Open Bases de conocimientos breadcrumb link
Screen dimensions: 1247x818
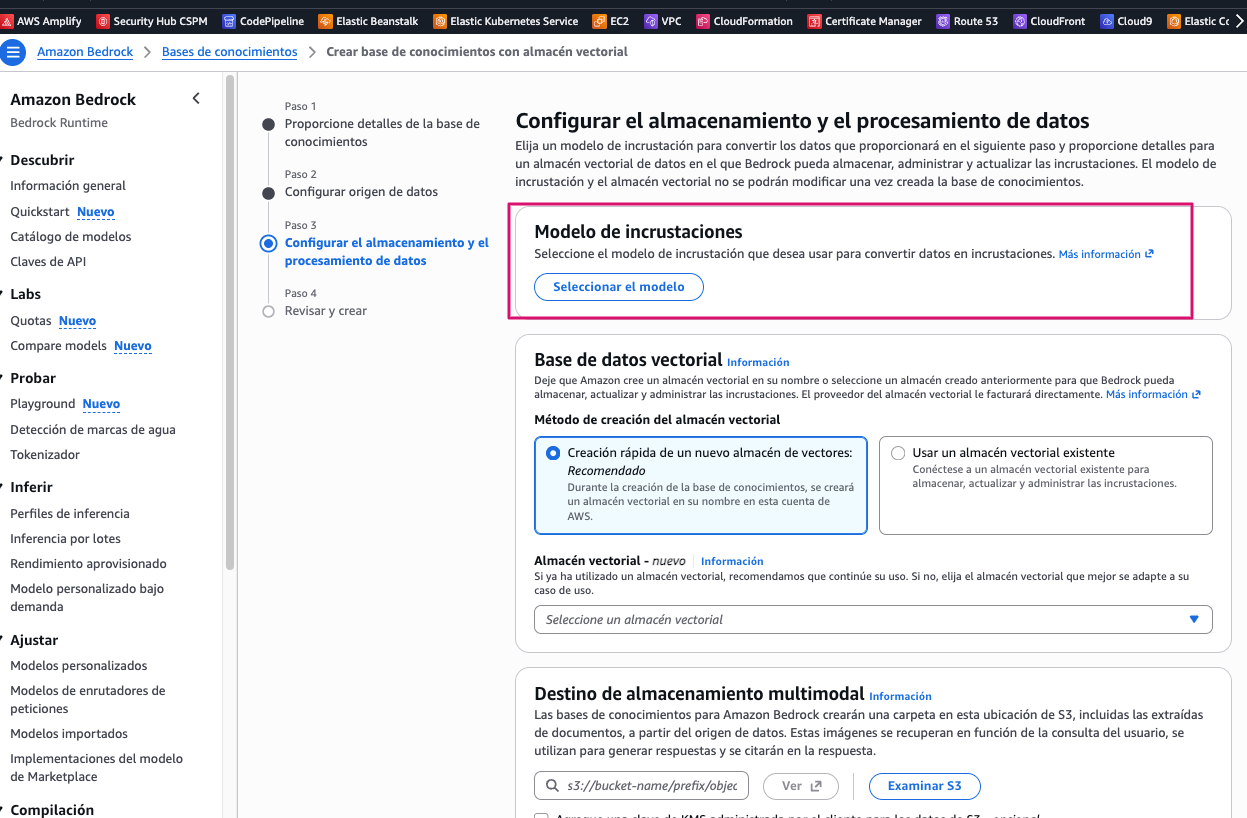pyautogui.click(x=230, y=52)
